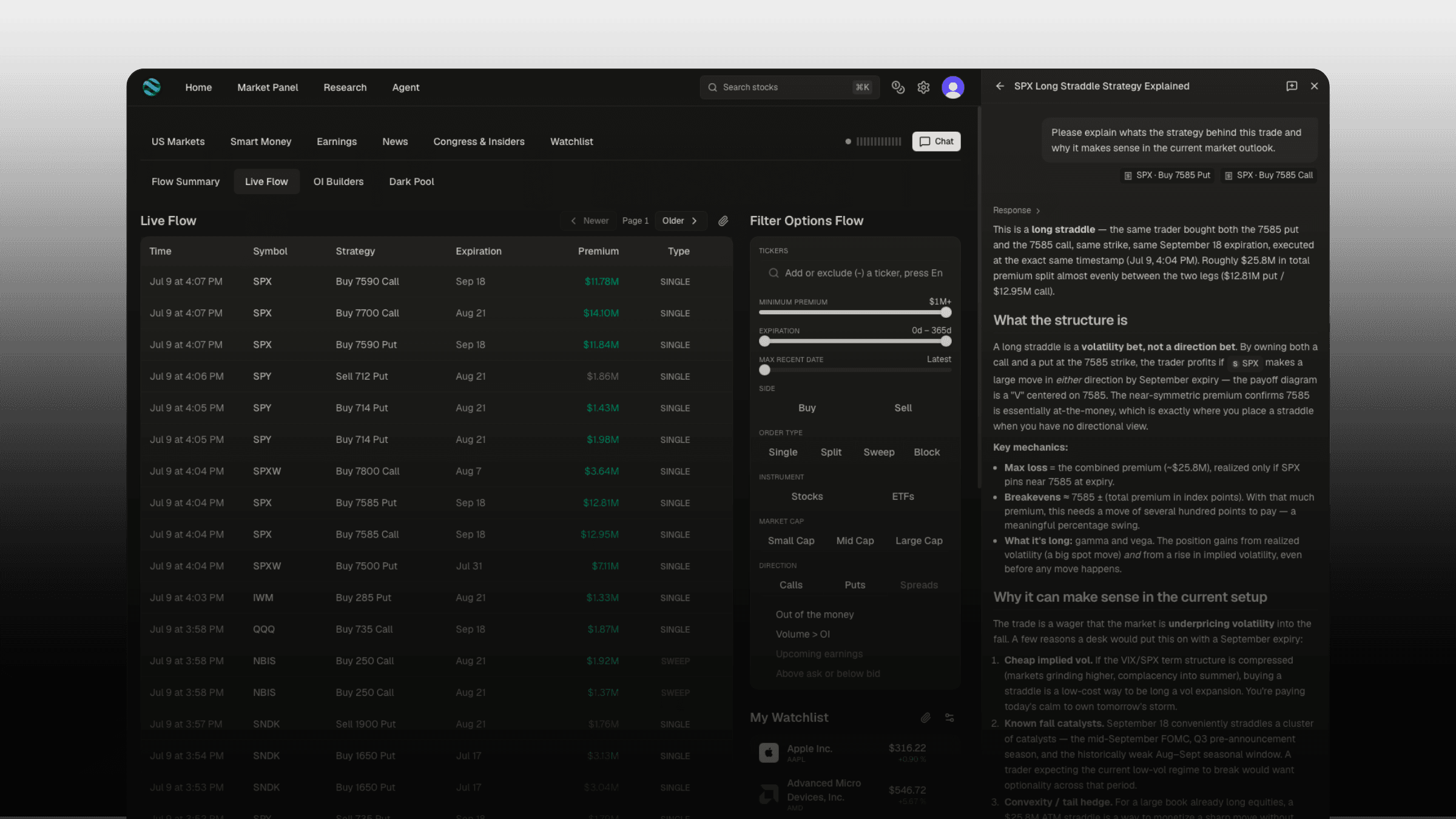The height and width of the screenshot is (819, 1456).
Task: Click the Chat button
Action: (936, 141)
